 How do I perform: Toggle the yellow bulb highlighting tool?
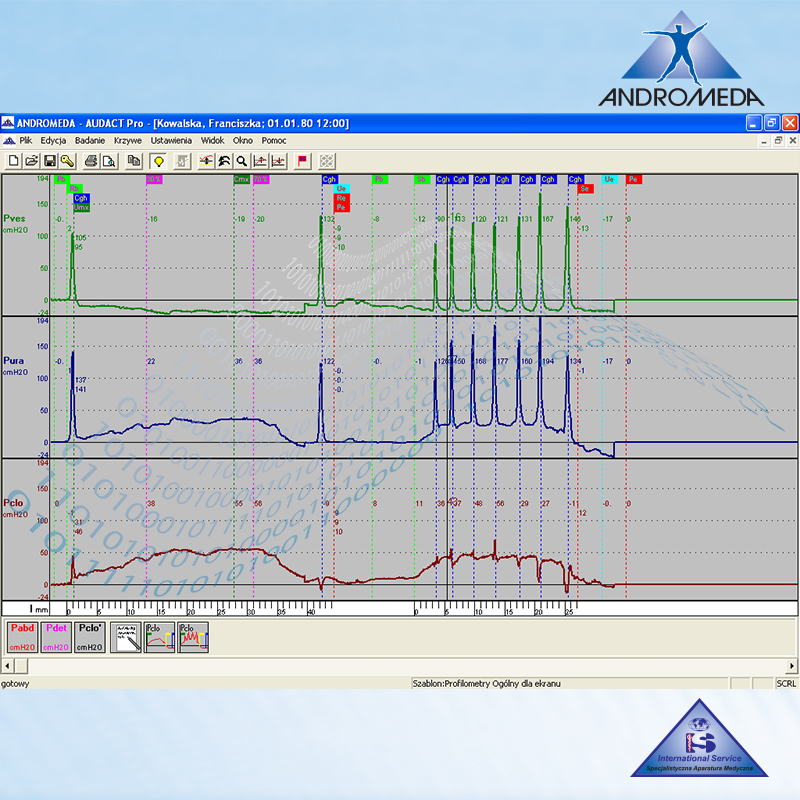click(157, 161)
